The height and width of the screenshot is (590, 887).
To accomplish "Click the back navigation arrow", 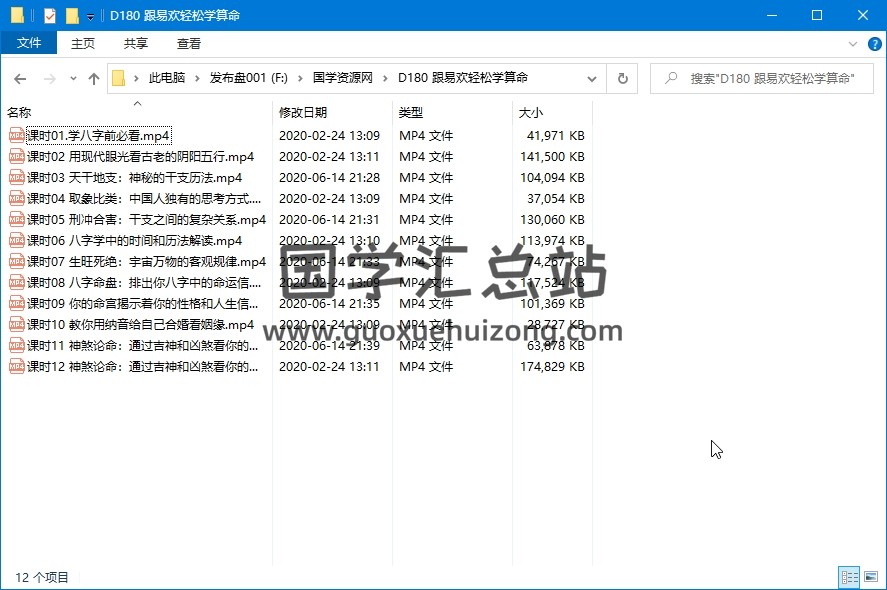I will [20, 78].
